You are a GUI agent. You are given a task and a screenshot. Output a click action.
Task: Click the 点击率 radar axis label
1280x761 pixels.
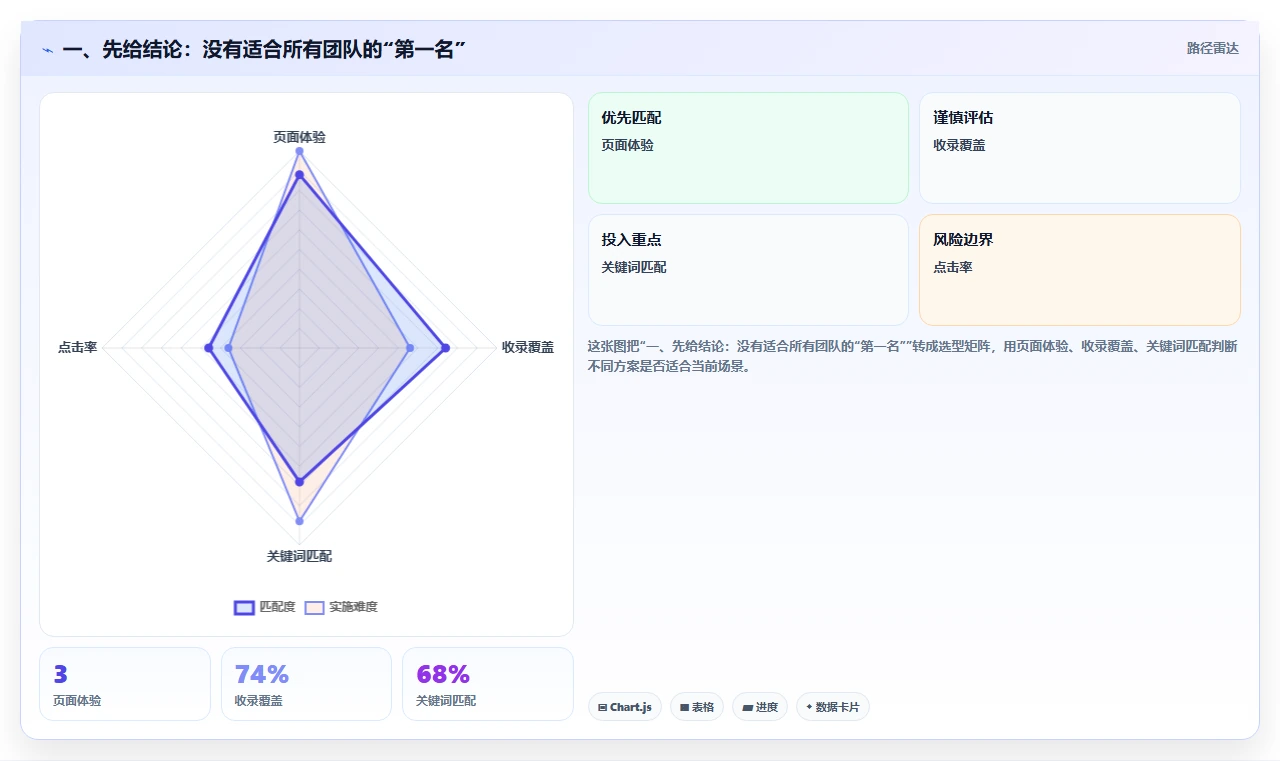pos(77,348)
